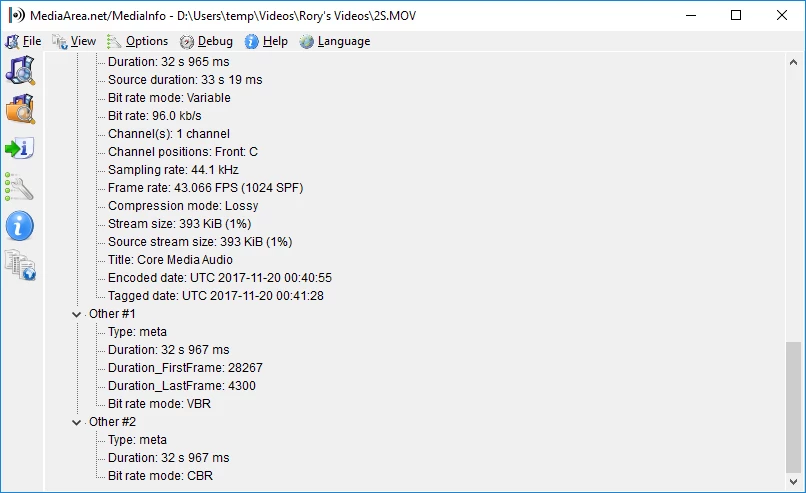Select the Duration_LastFrame: 4300 row
This screenshot has height=493, width=806.
[x=181, y=386]
